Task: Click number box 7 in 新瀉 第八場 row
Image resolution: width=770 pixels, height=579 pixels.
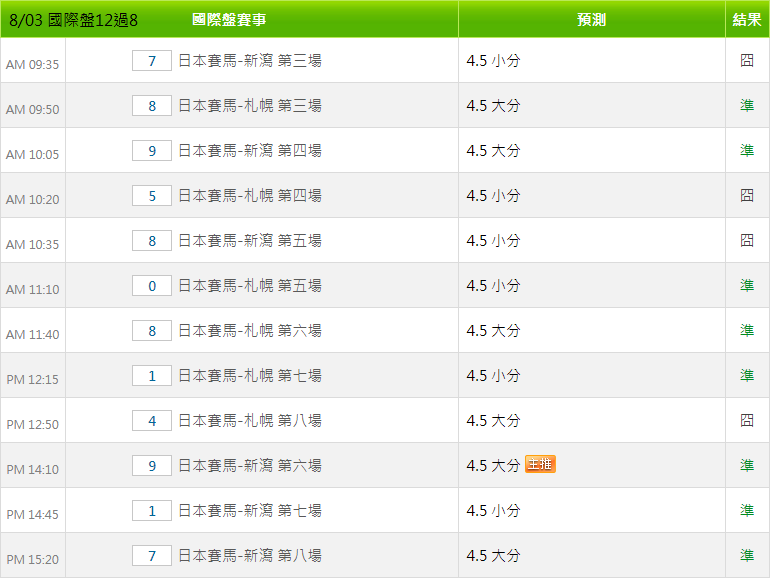Action: tap(152, 555)
